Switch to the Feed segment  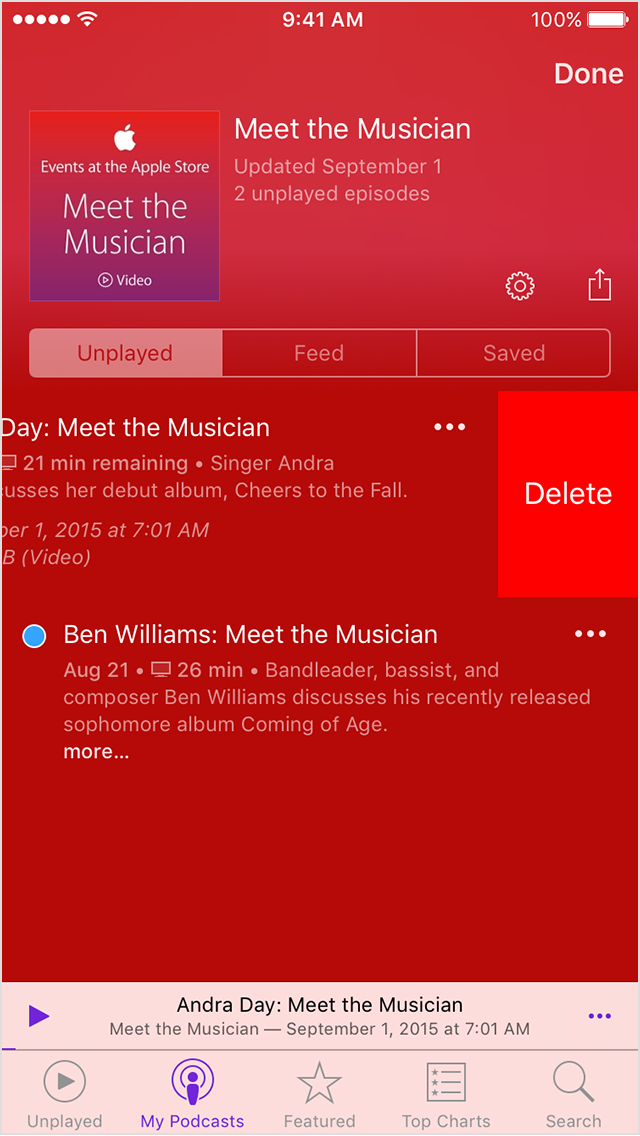319,353
